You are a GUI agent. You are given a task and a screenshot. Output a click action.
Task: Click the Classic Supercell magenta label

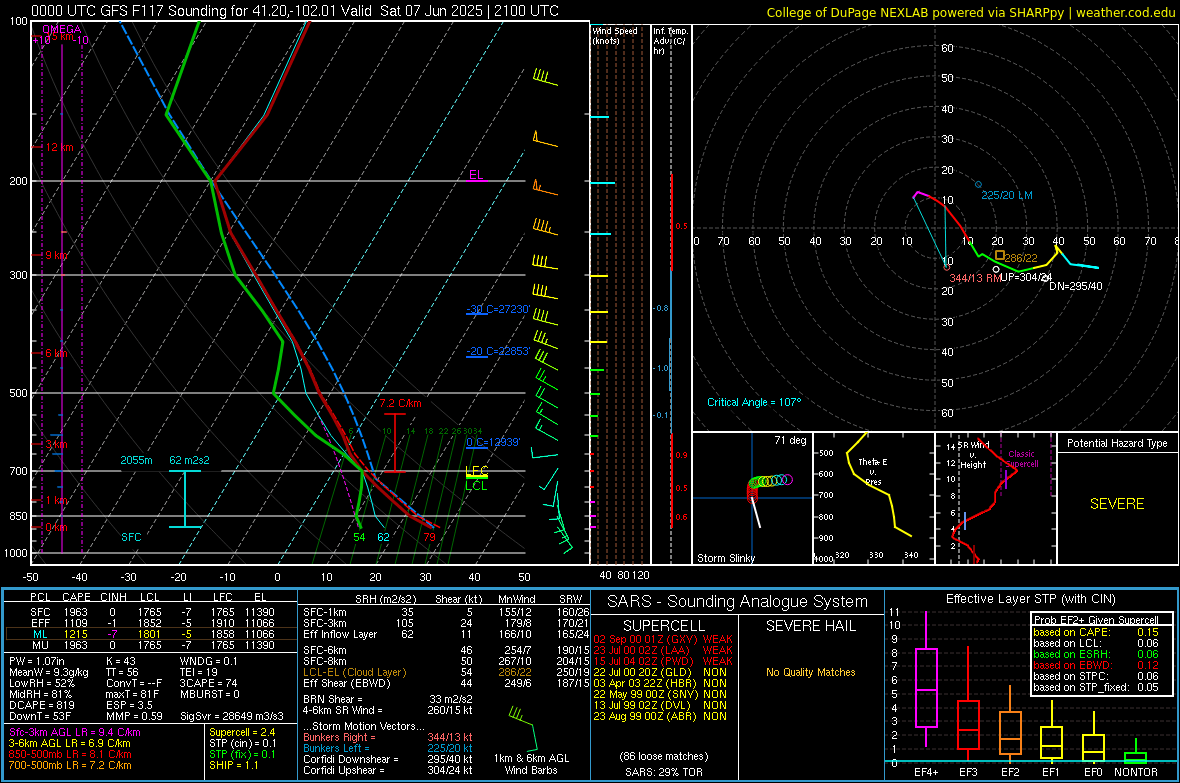tap(1022, 459)
